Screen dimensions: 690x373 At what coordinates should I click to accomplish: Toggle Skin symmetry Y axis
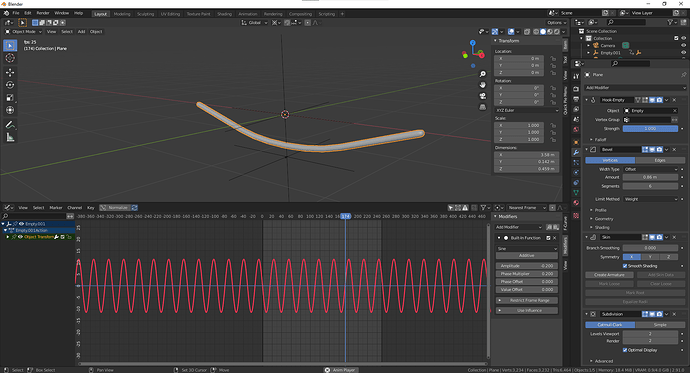650,257
